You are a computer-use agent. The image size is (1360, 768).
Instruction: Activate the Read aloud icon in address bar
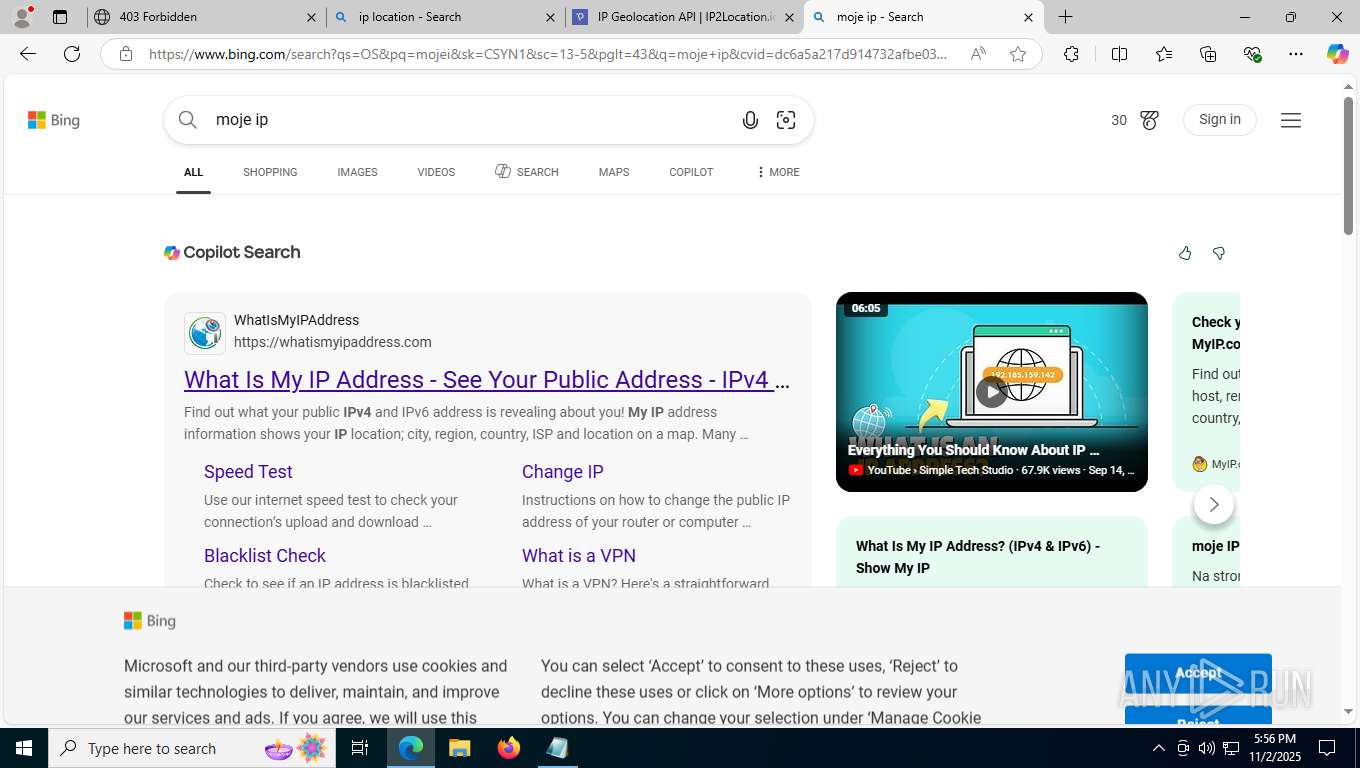click(978, 54)
